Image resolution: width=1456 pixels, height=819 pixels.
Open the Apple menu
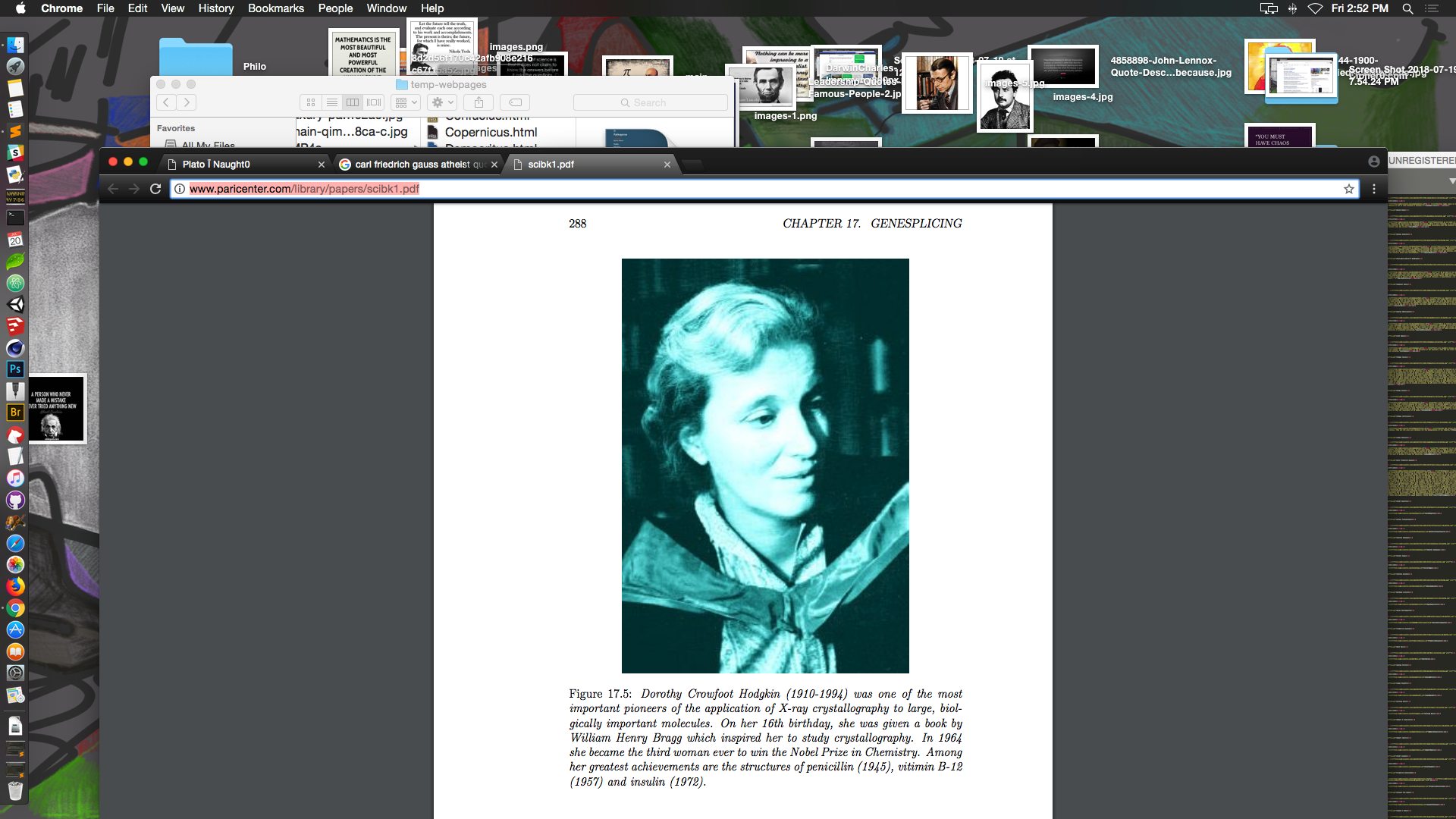(20, 8)
